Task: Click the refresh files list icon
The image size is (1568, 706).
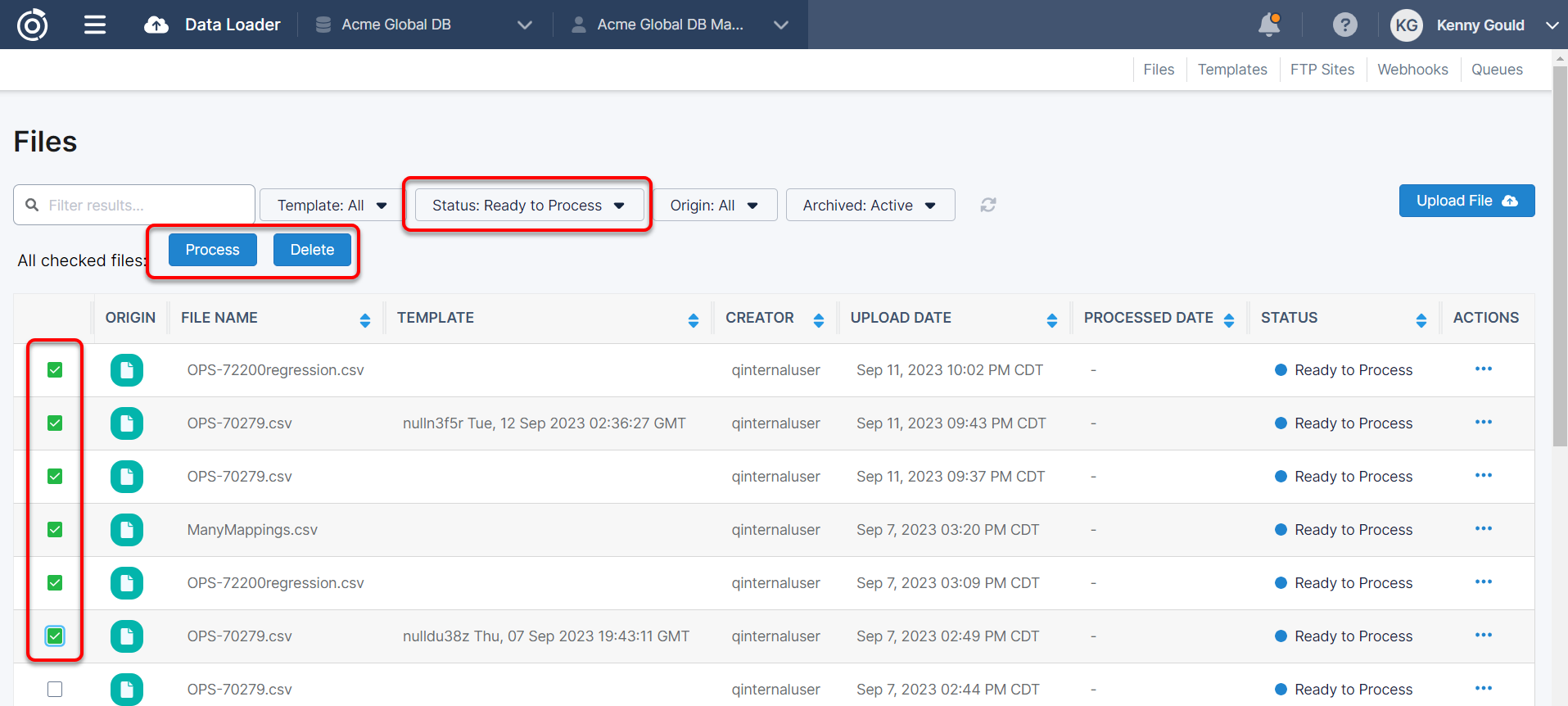Action: pyautogui.click(x=988, y=205)
